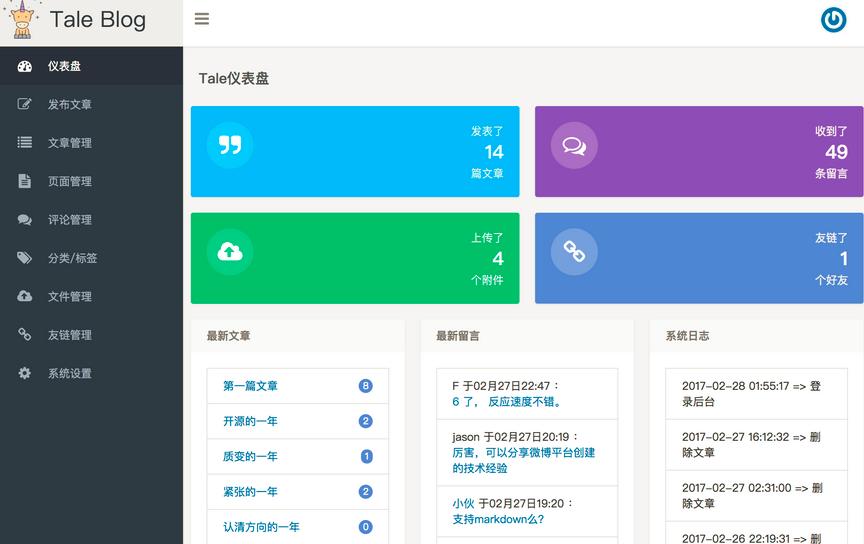Image resolution: width=864 pixels, height=544 pixels.
Task: Open the article link 紧张的一年
Action: pos(250,492)
